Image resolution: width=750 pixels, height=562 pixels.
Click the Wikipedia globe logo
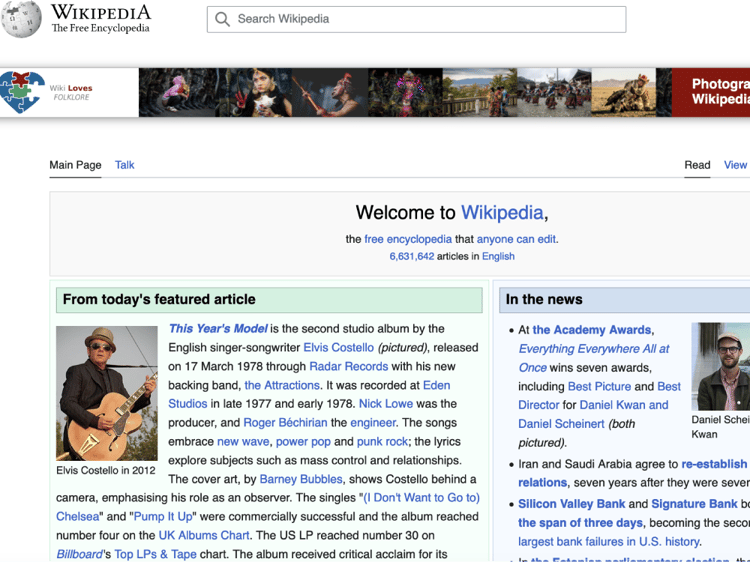[22, 19]
